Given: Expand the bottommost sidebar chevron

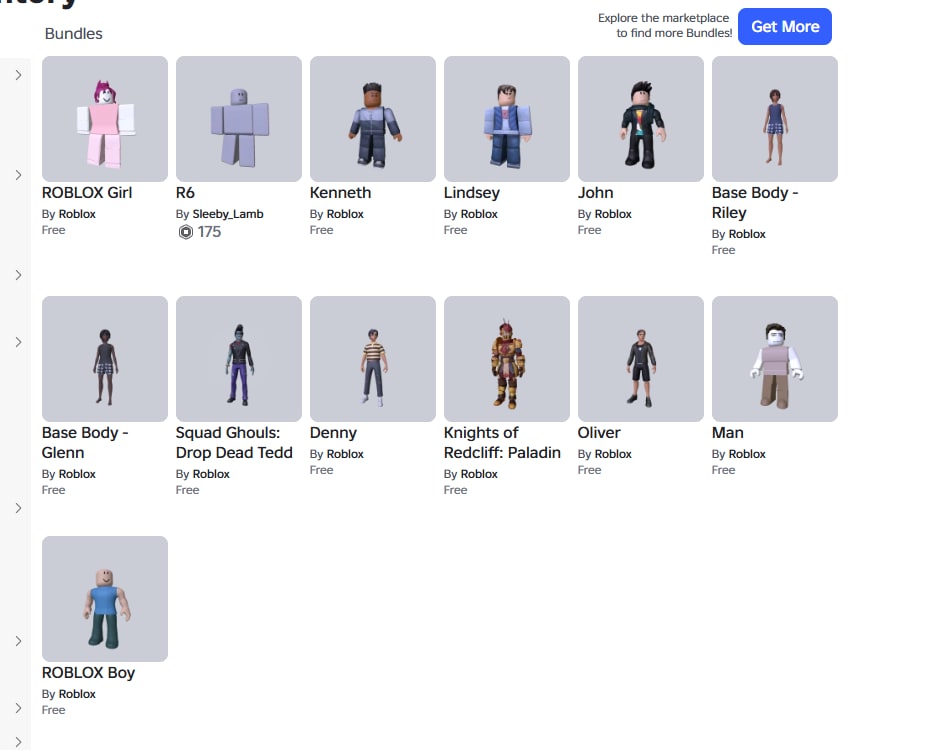Looking at the screenshot, I should (x=18, y=742).
